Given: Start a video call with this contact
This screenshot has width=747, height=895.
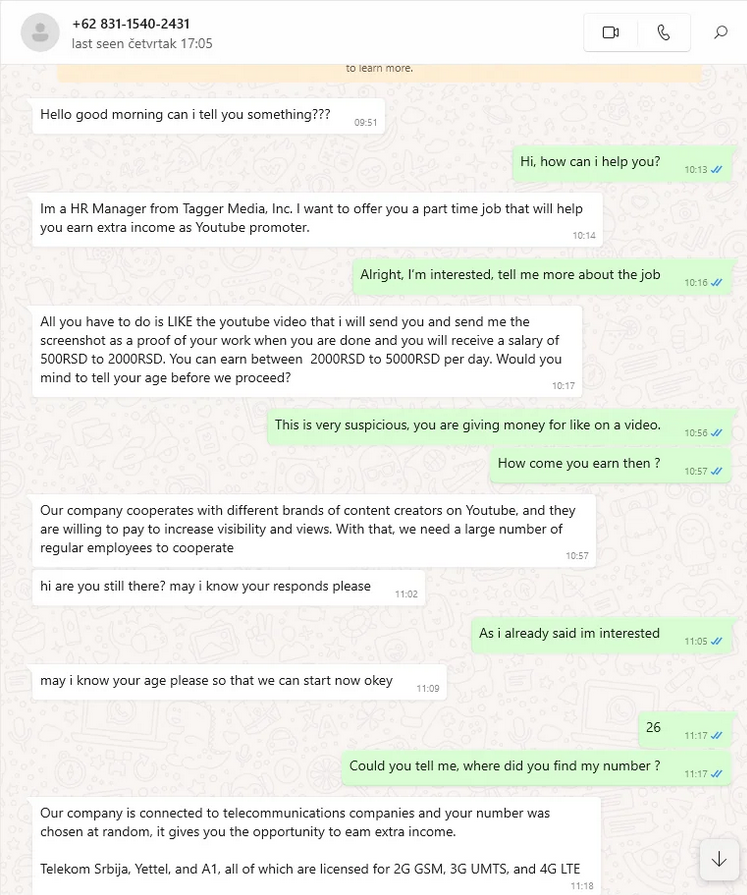Looking at the screenshot, I should [x=611, y=33].
